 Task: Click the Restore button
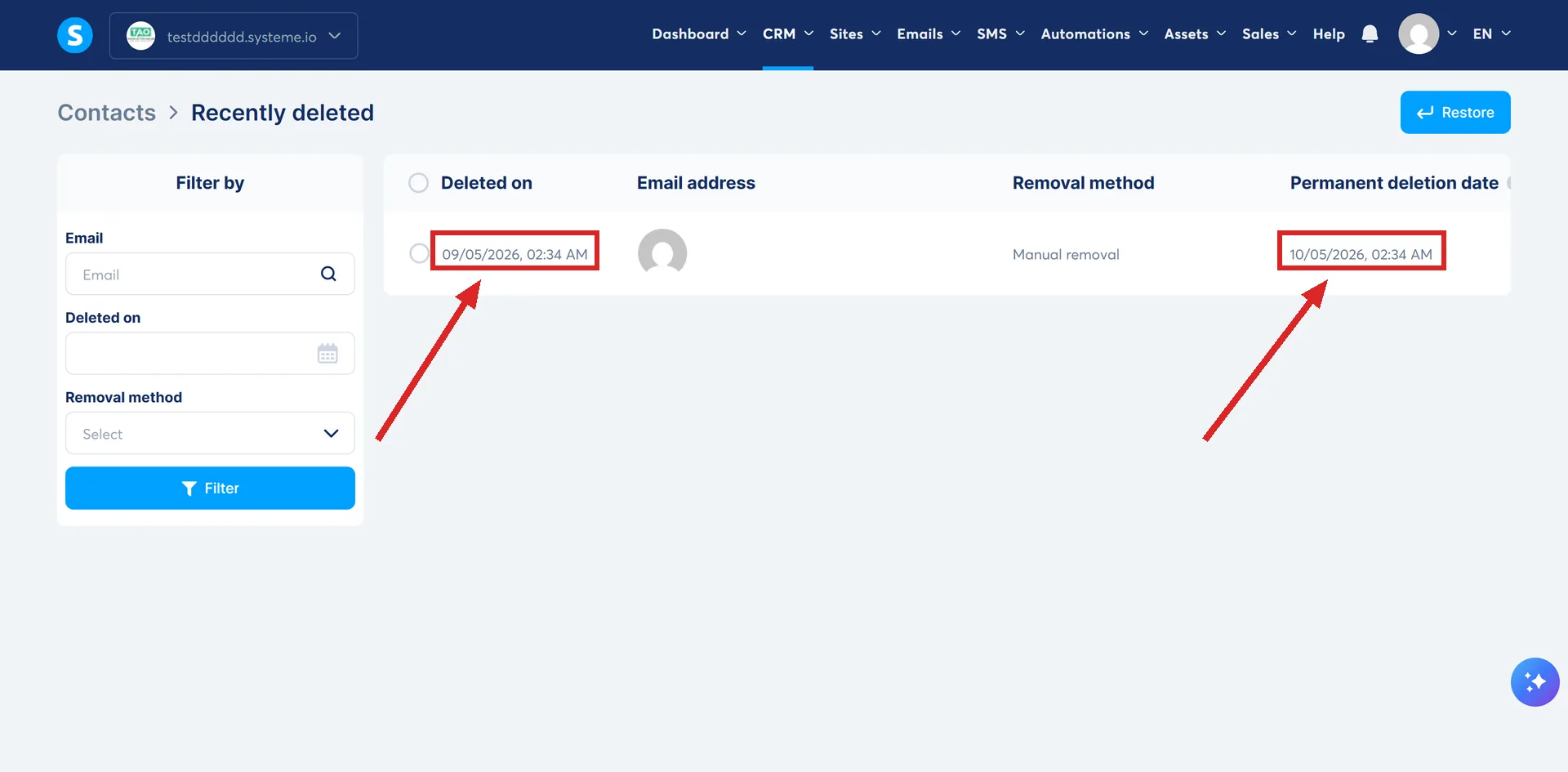pos(1455,112)
